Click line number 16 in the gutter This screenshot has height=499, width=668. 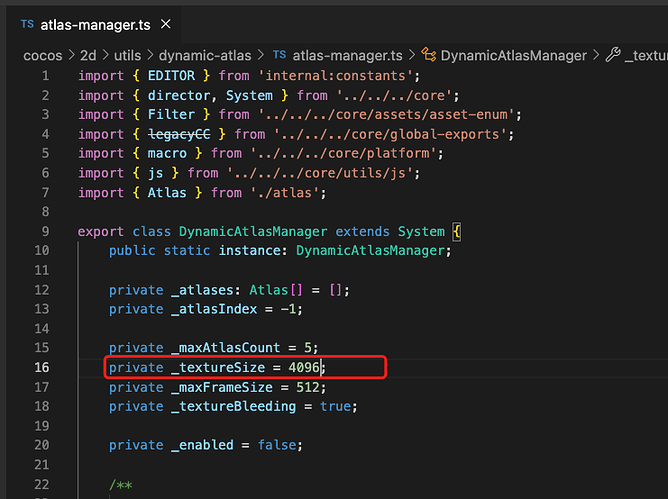(x=41, y=367)
